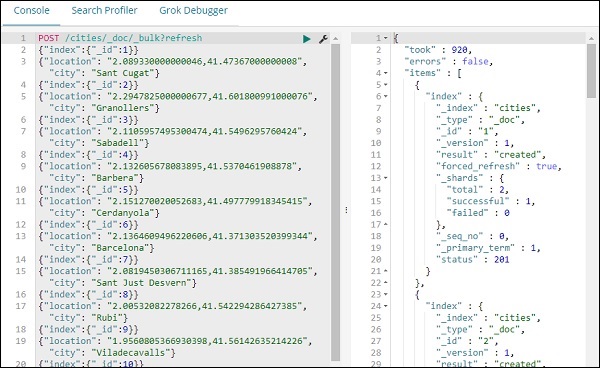Collapse the "items" array fold on line 4
This screenshot has height=368, width=600.
point(386,73)
